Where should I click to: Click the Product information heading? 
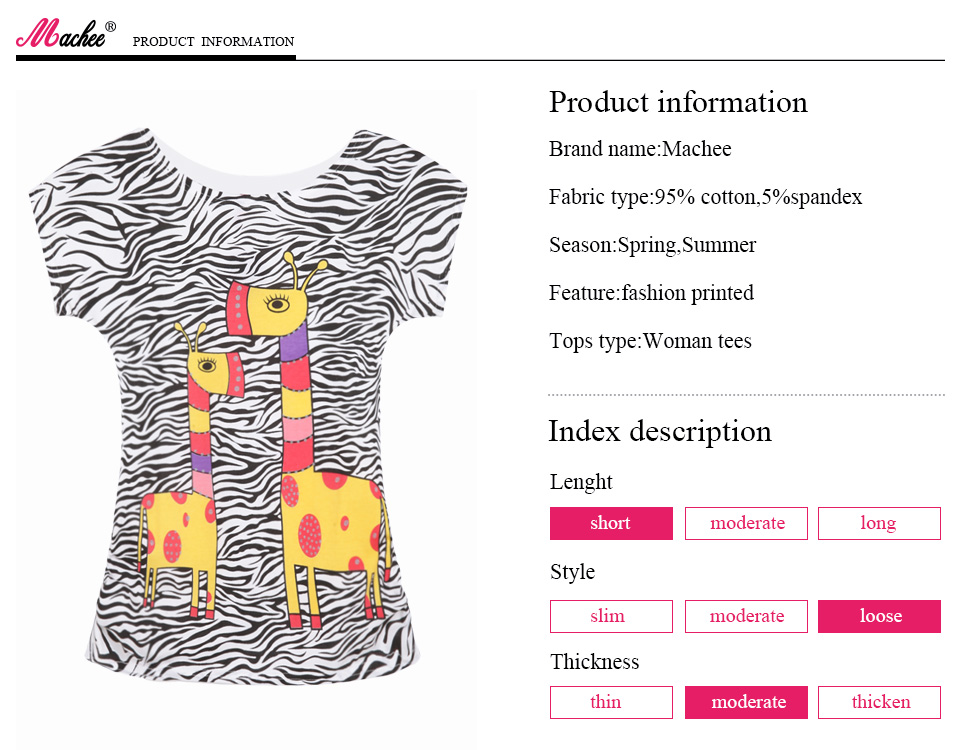(x=678, y=102)
